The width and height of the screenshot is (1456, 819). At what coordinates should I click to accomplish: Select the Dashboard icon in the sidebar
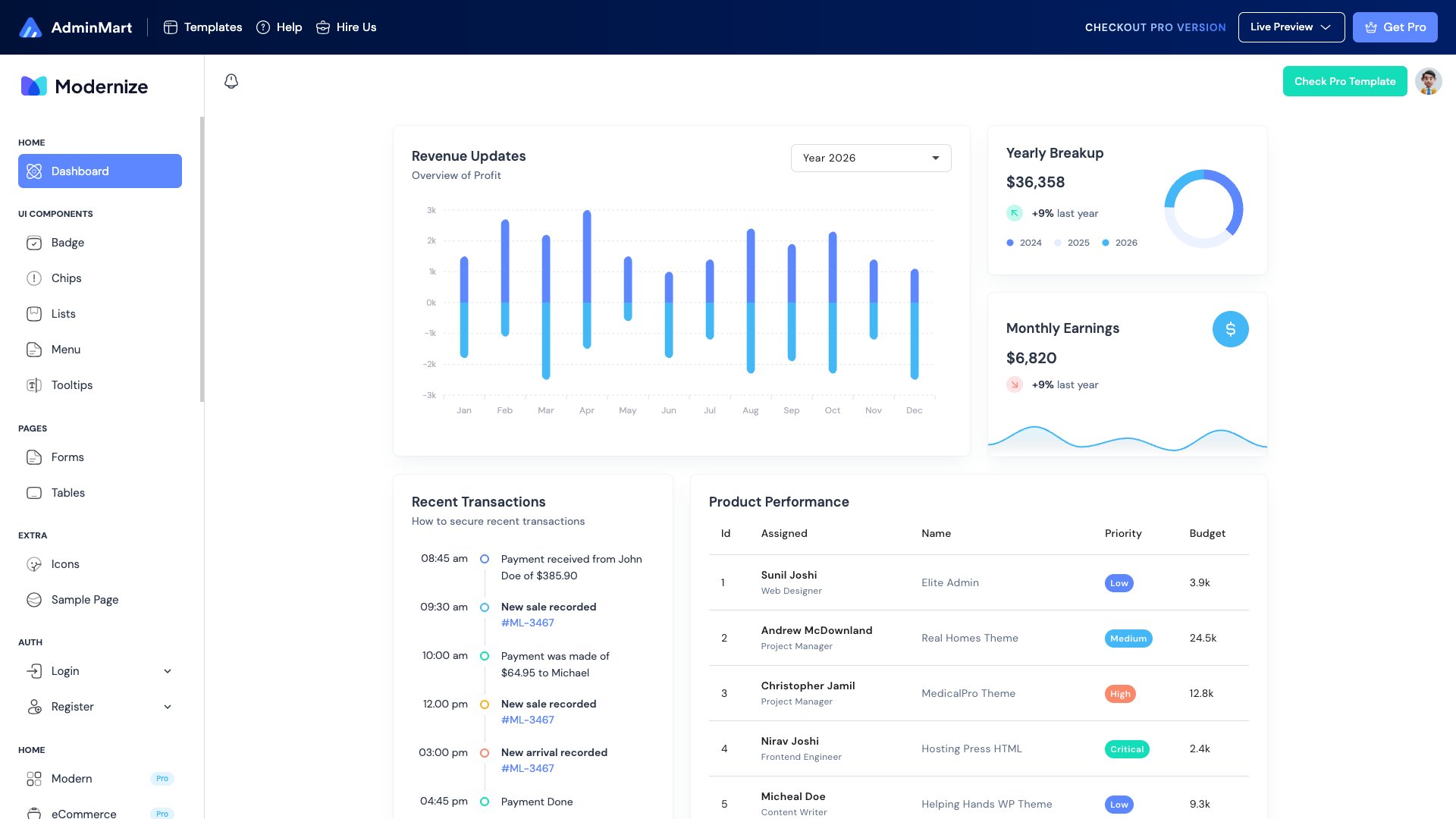tap(35, 171)
